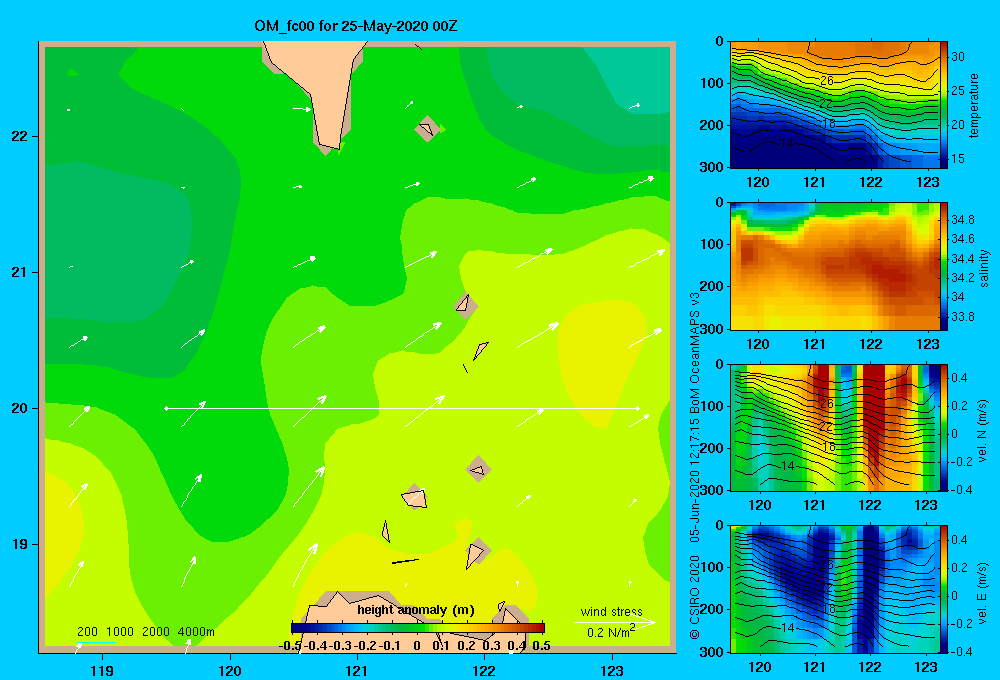Click longitude 122 under the salinity plot
Viewport: 1000px width, 680px height.
click(871, 344)
